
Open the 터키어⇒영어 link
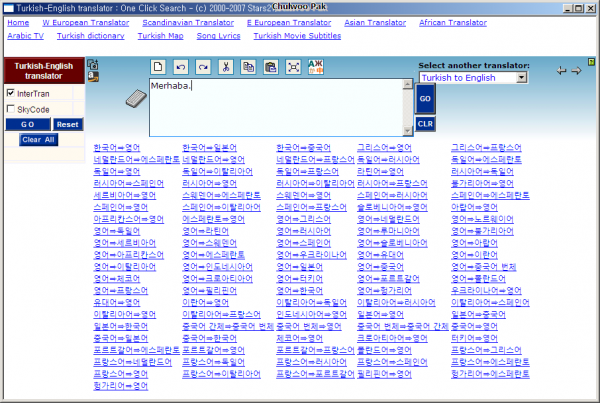[474, 338]
